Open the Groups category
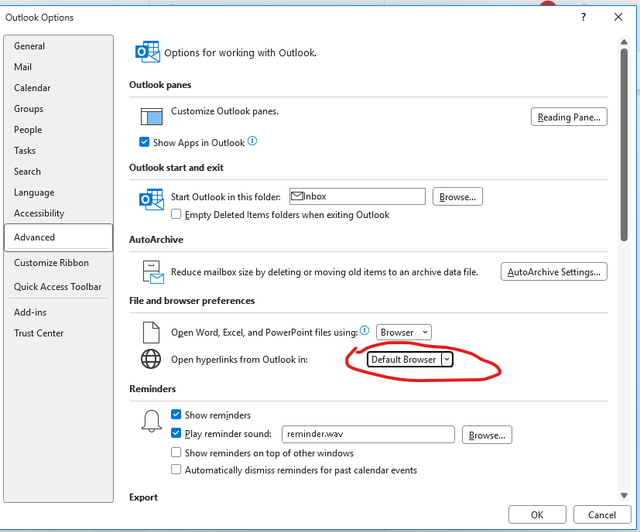 tap(58, 109)
